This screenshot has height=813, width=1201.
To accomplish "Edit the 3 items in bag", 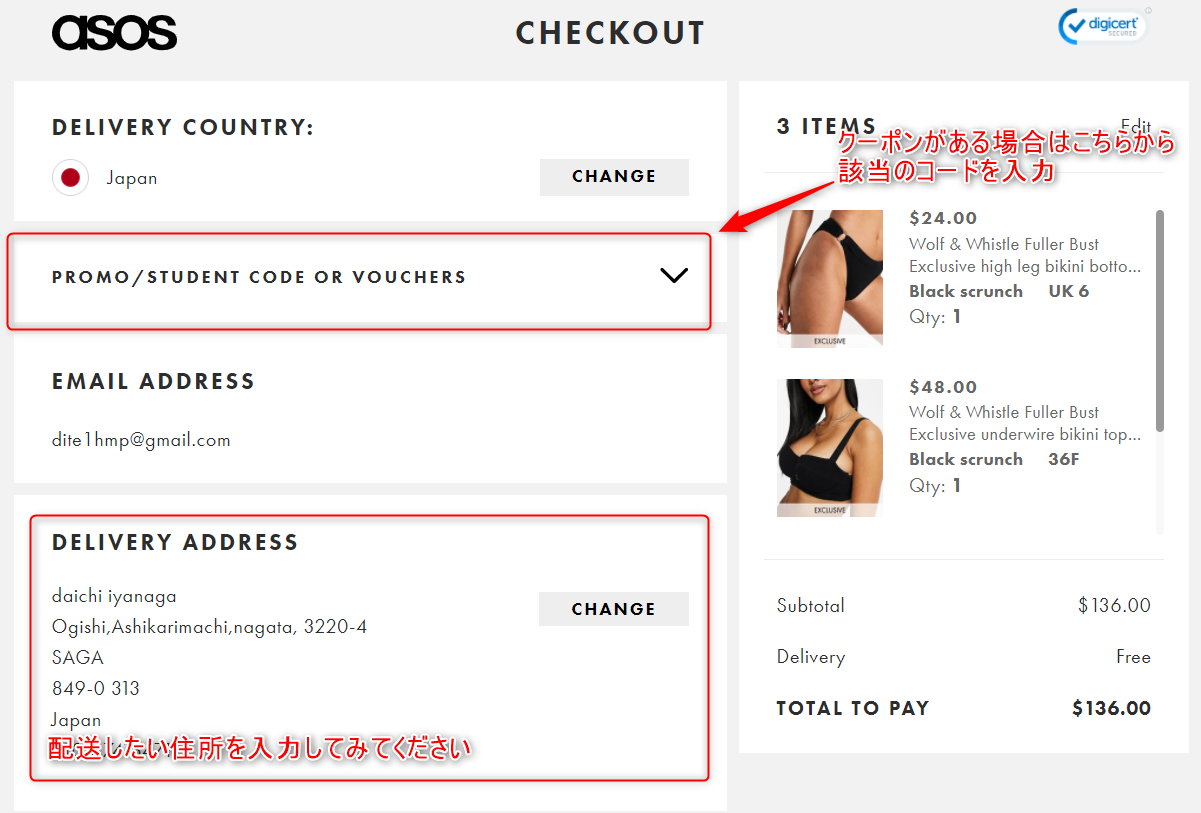I will 1136,126.
